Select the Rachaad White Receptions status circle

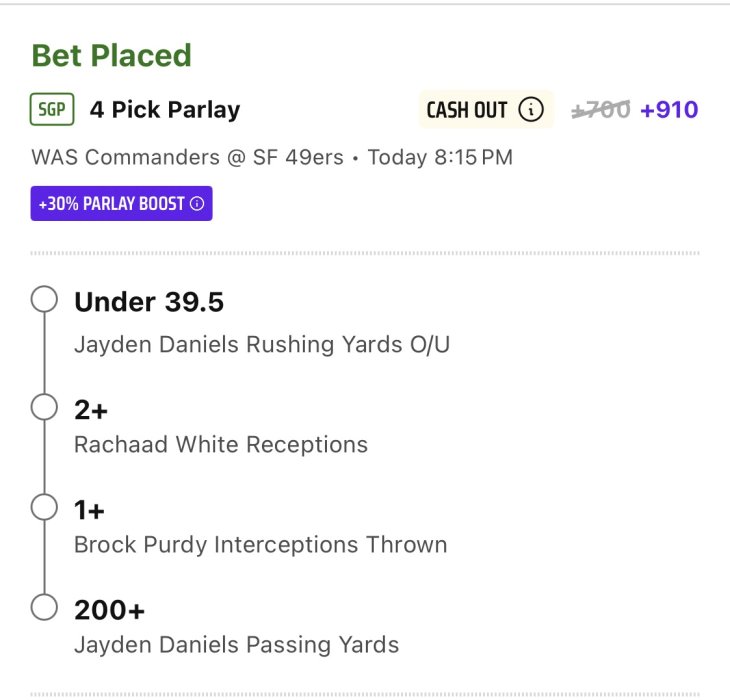[44, 407]
